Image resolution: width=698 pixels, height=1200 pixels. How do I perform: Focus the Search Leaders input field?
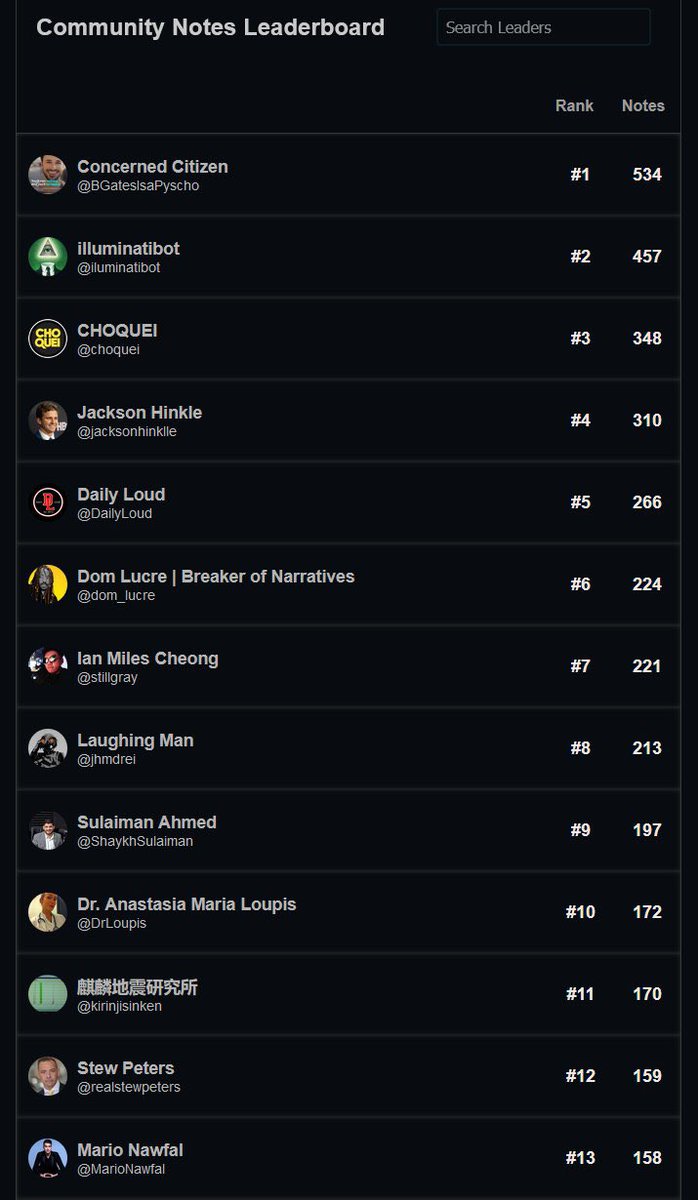[543, 27]
